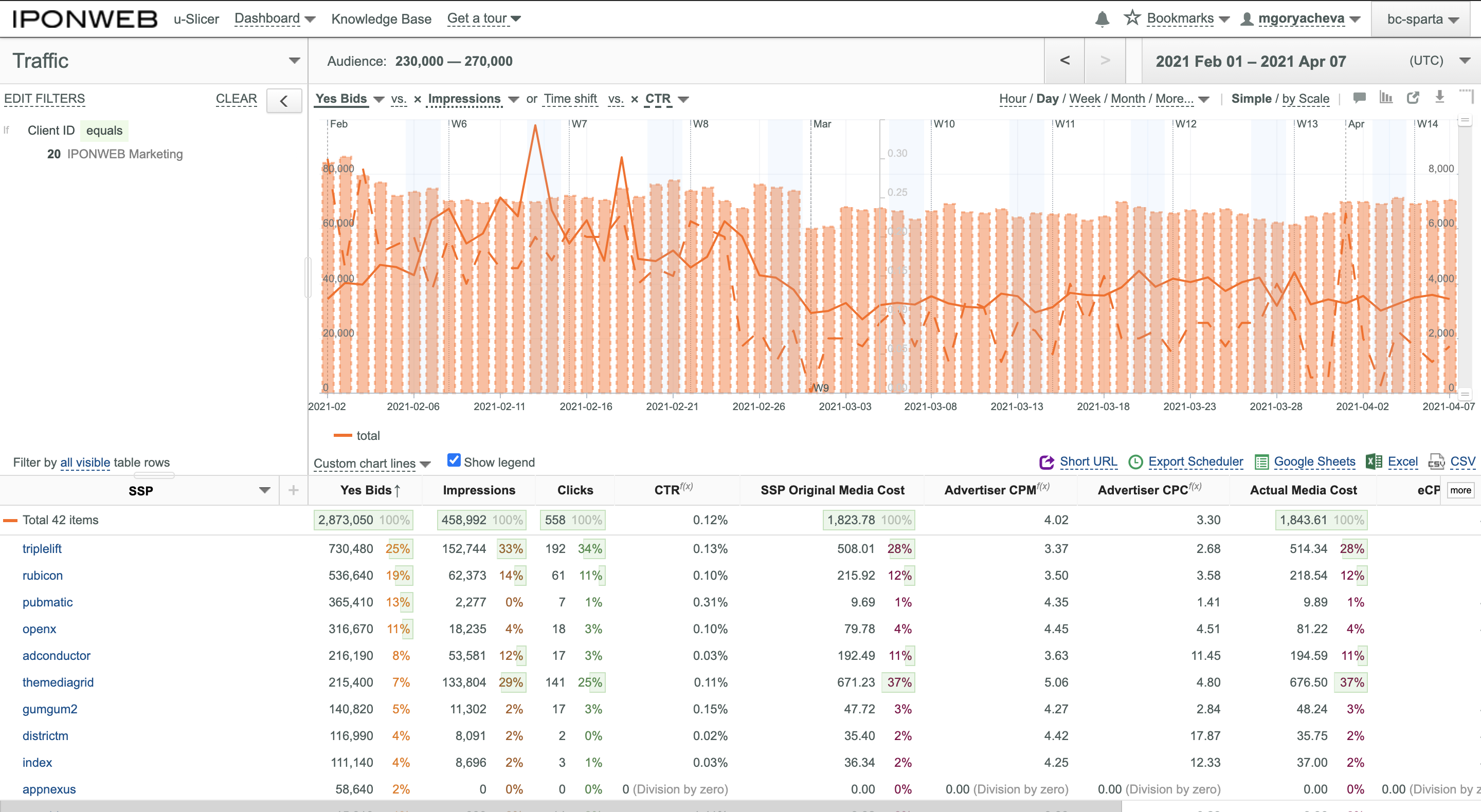Open Custom chart lines dropdown

[x=371, y=463]
